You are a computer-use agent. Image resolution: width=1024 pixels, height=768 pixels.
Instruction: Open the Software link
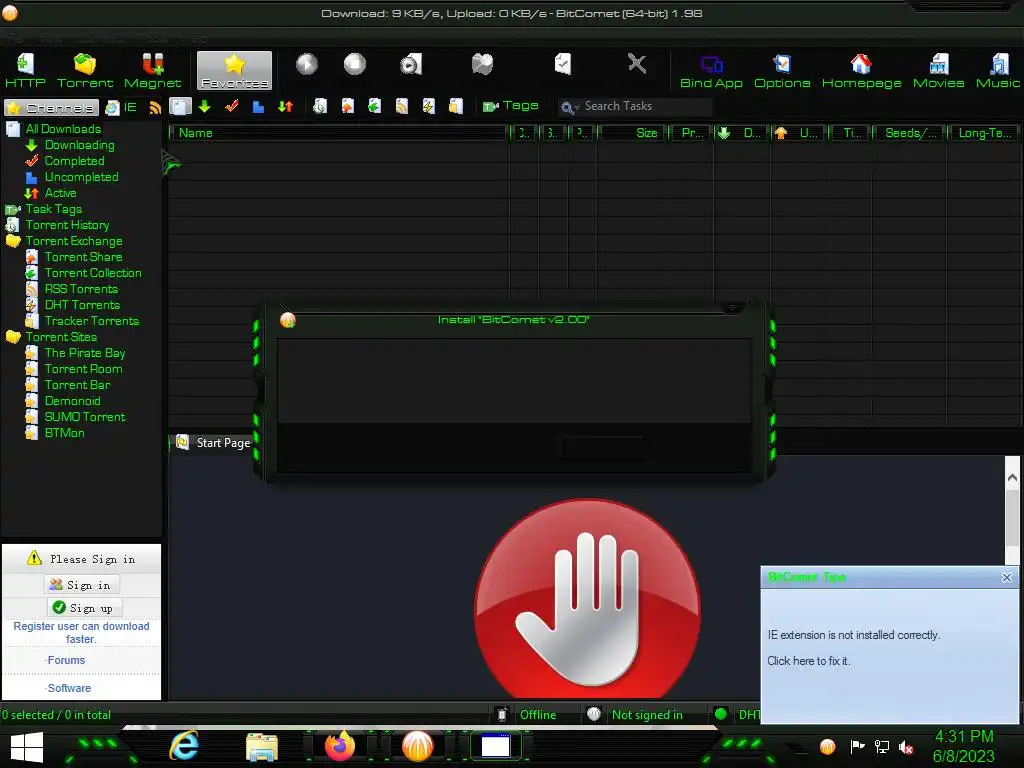point(69,688)
